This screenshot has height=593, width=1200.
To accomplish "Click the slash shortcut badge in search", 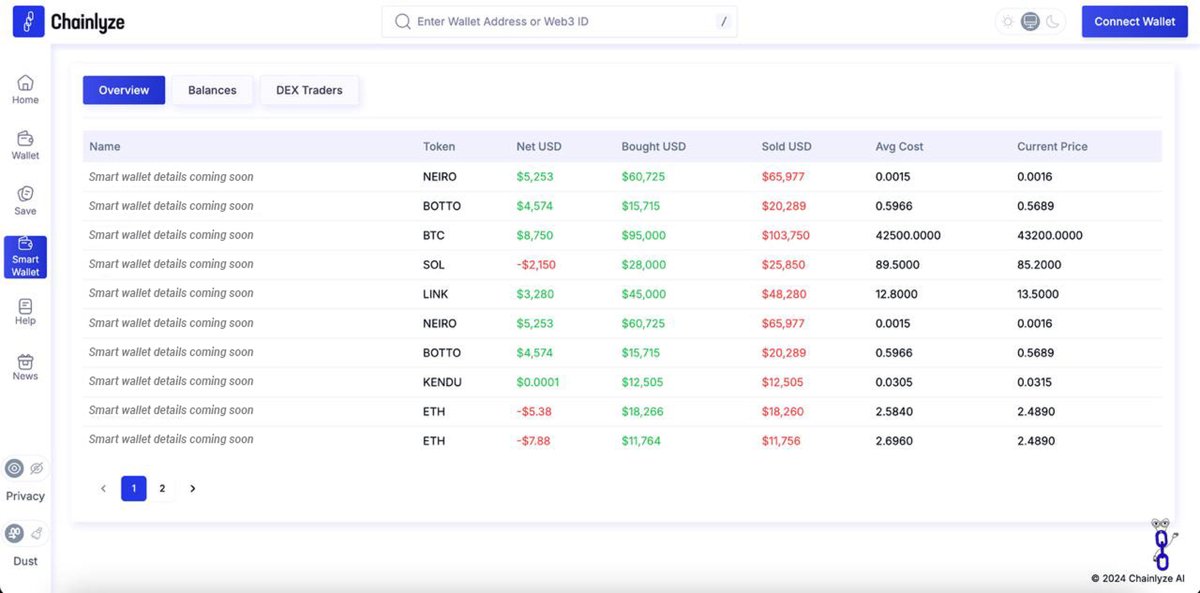I will coord(723,21).
